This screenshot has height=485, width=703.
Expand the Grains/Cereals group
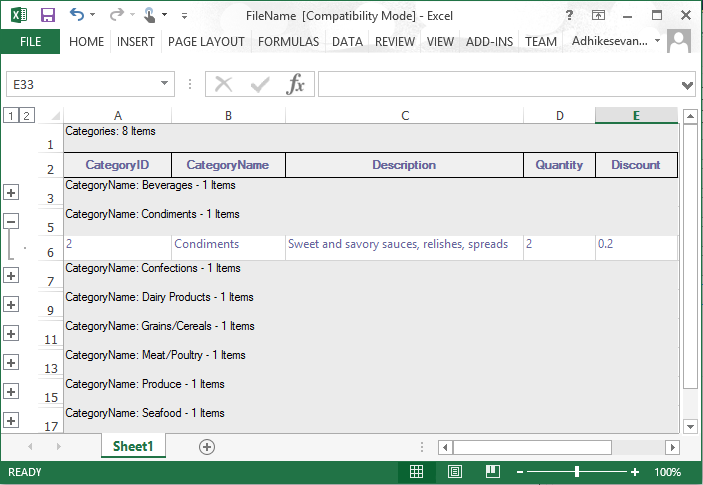11,333
